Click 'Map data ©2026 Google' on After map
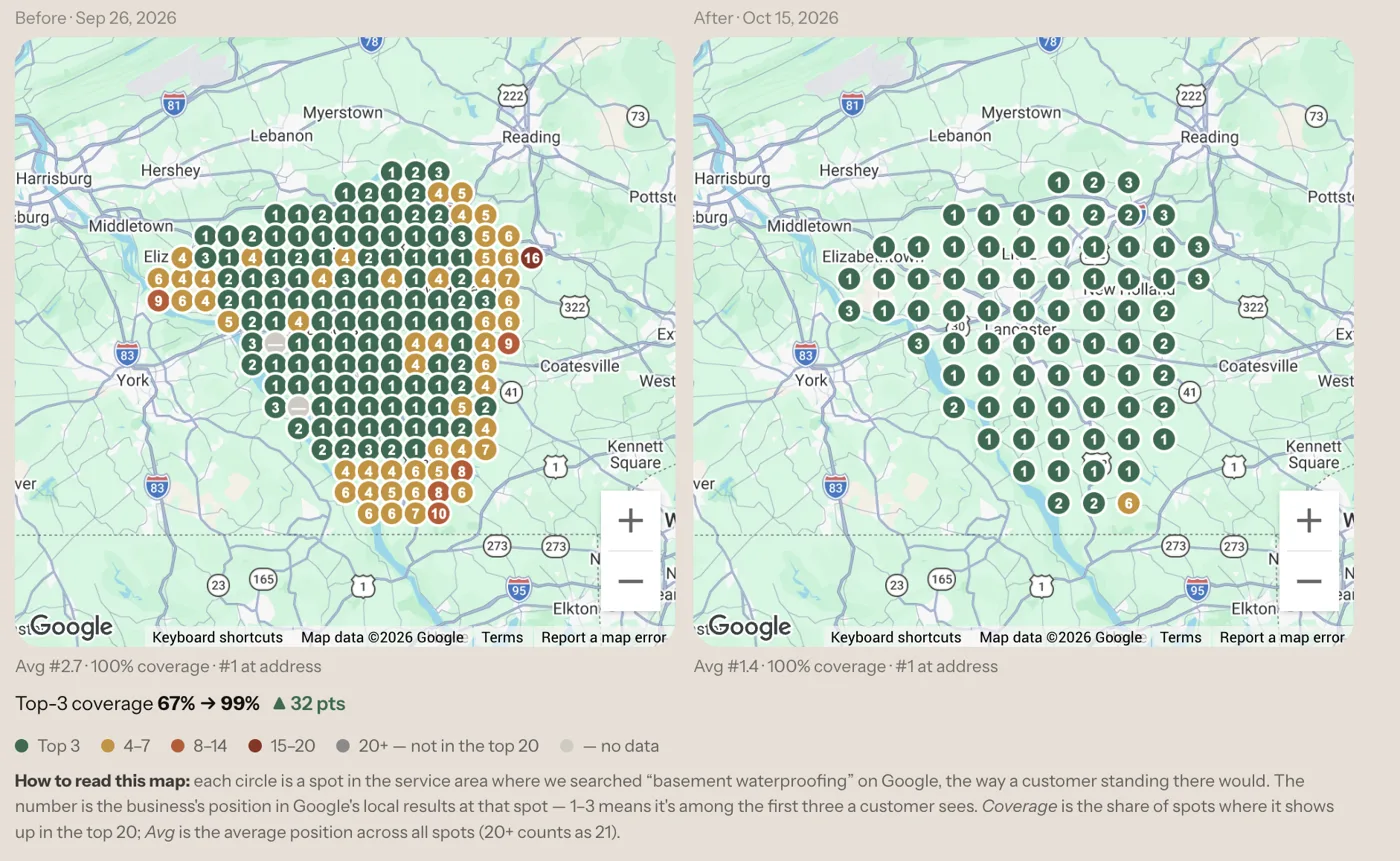 click(1061, 637)
